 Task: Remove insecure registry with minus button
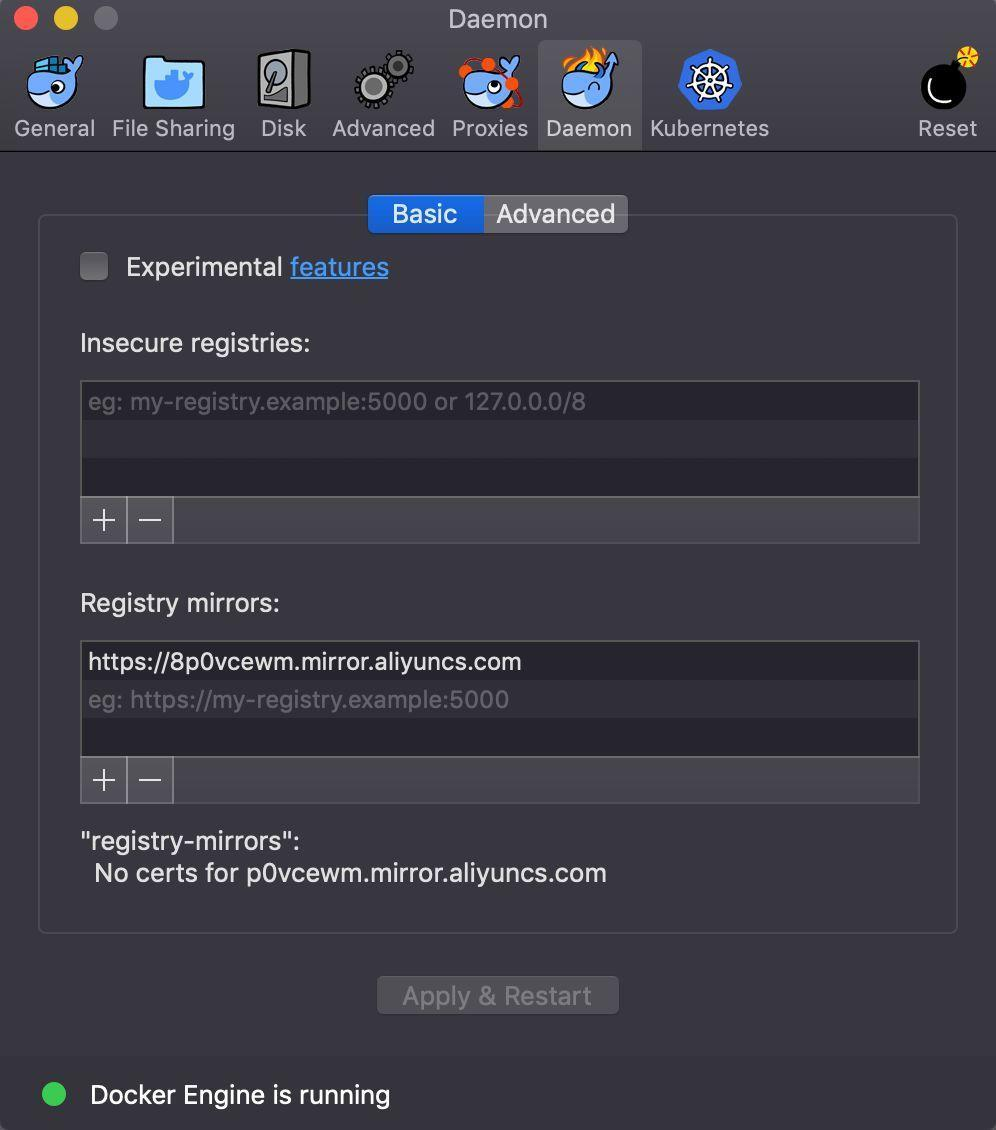click(150, 520)
